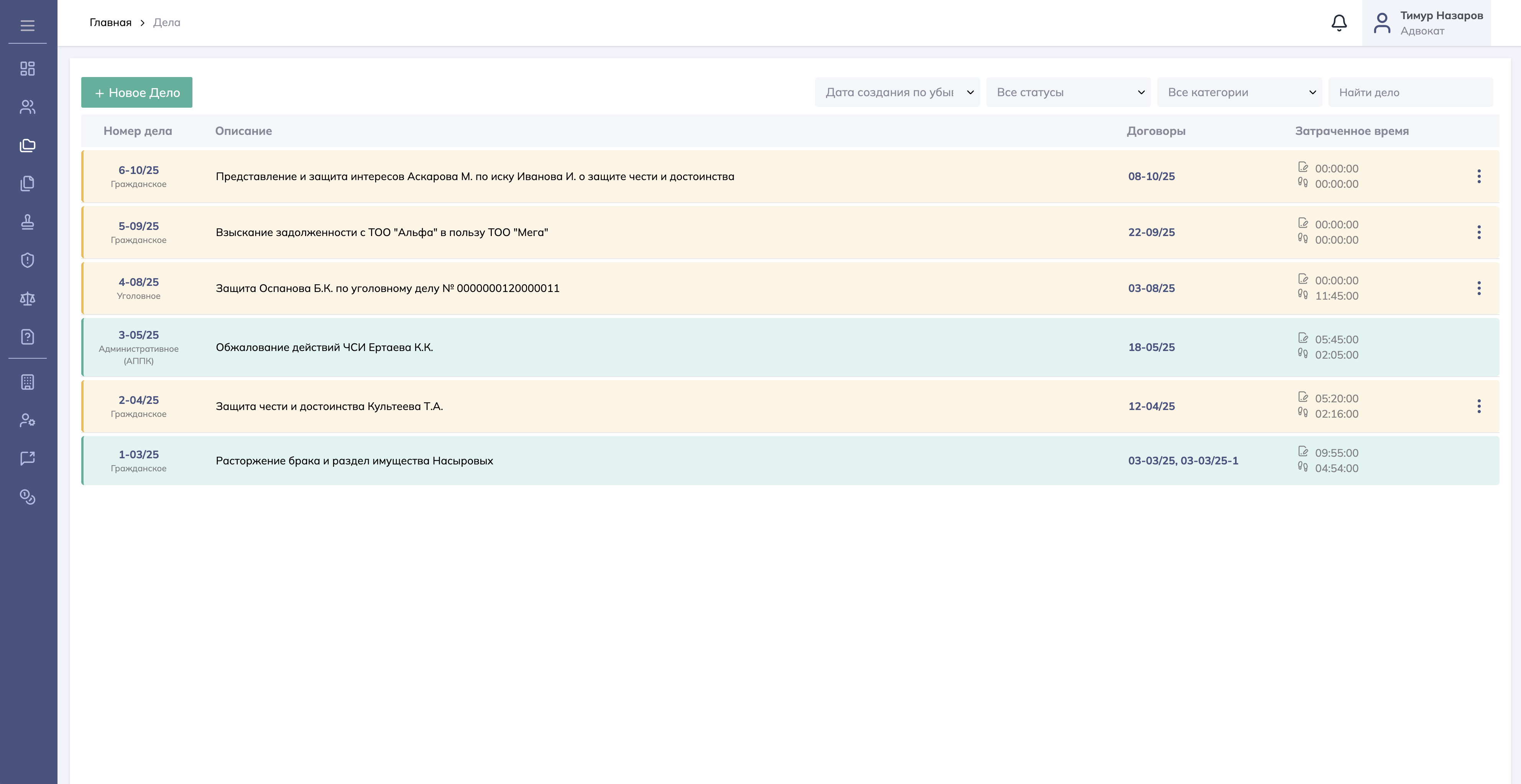Open the building icon section
Image resolution: width=1521 pixels, height=784 pixels.
point(27,382)
